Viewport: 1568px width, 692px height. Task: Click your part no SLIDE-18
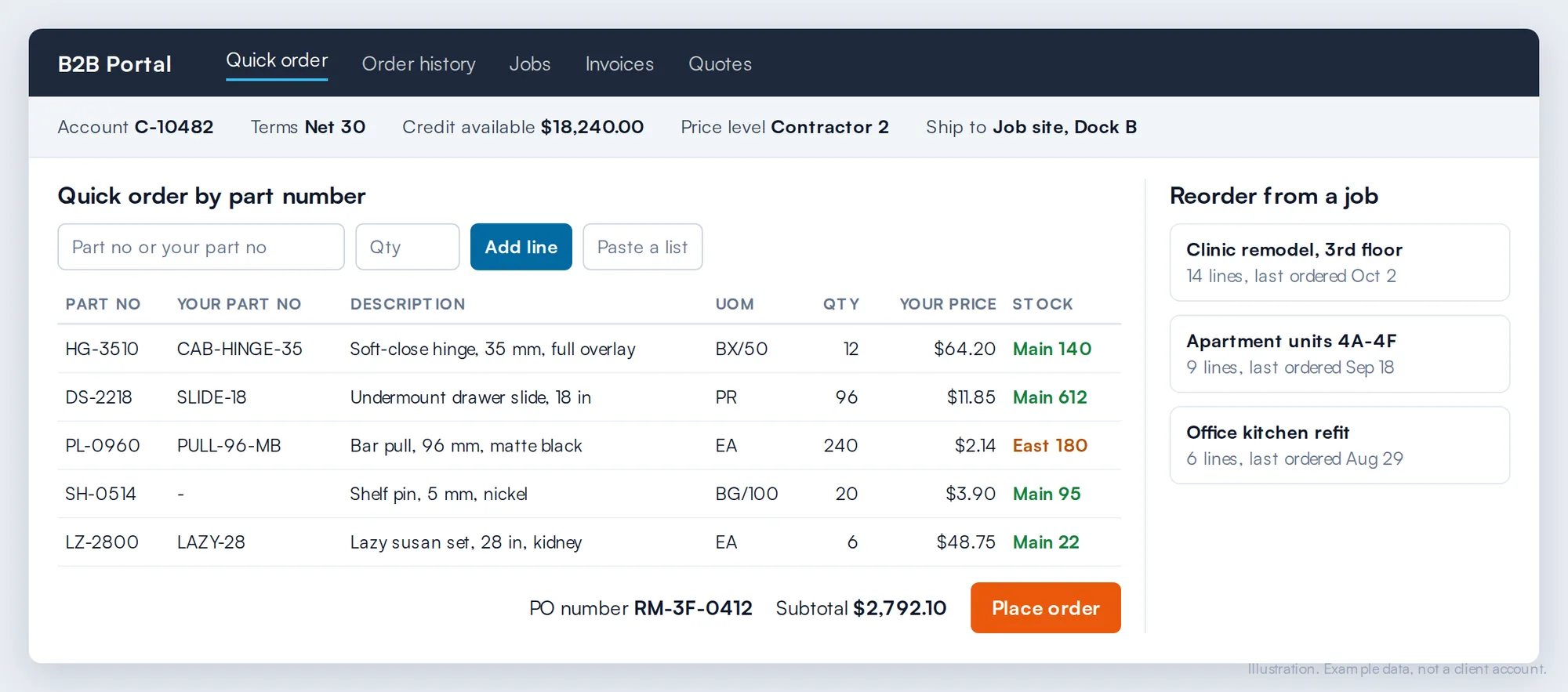pos(212,397)
